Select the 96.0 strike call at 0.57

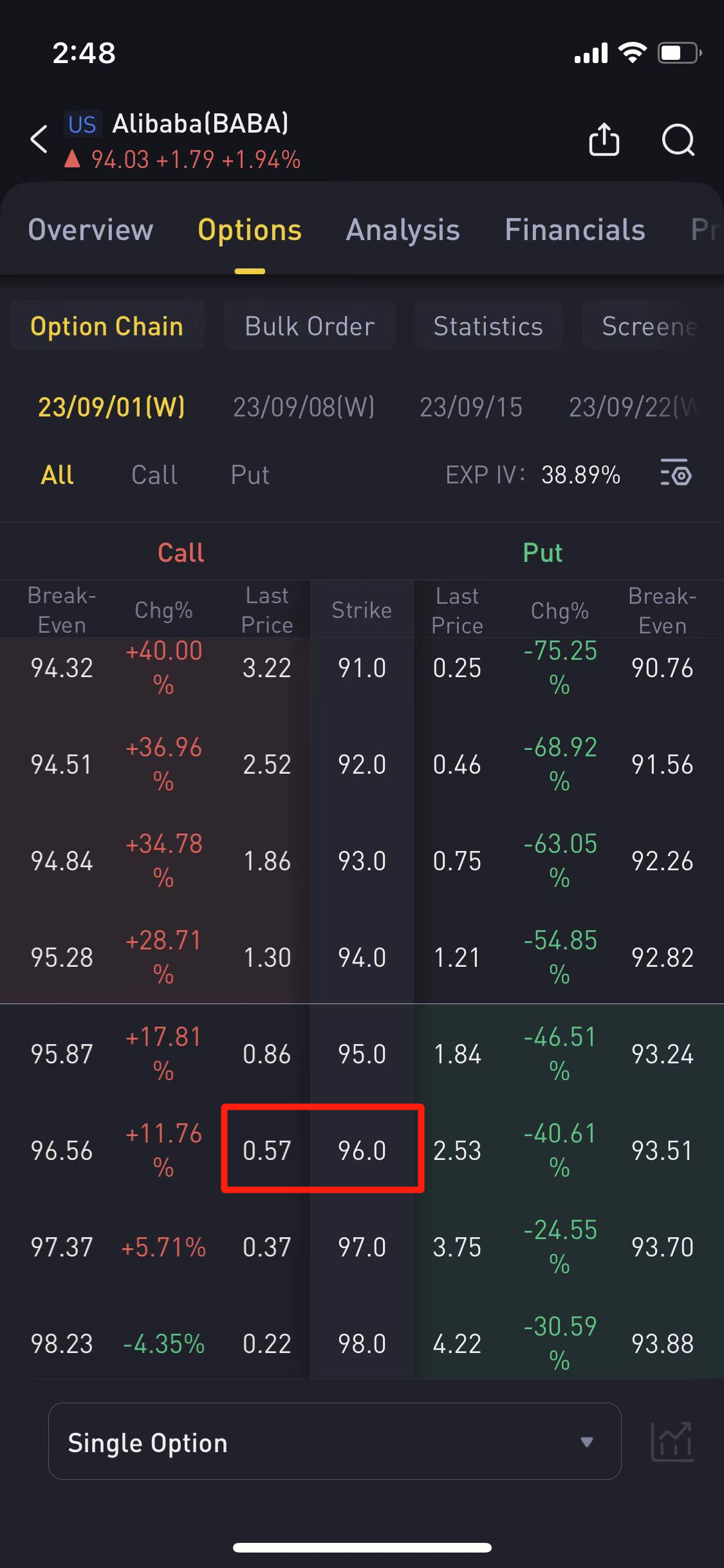click(267, 1151)
